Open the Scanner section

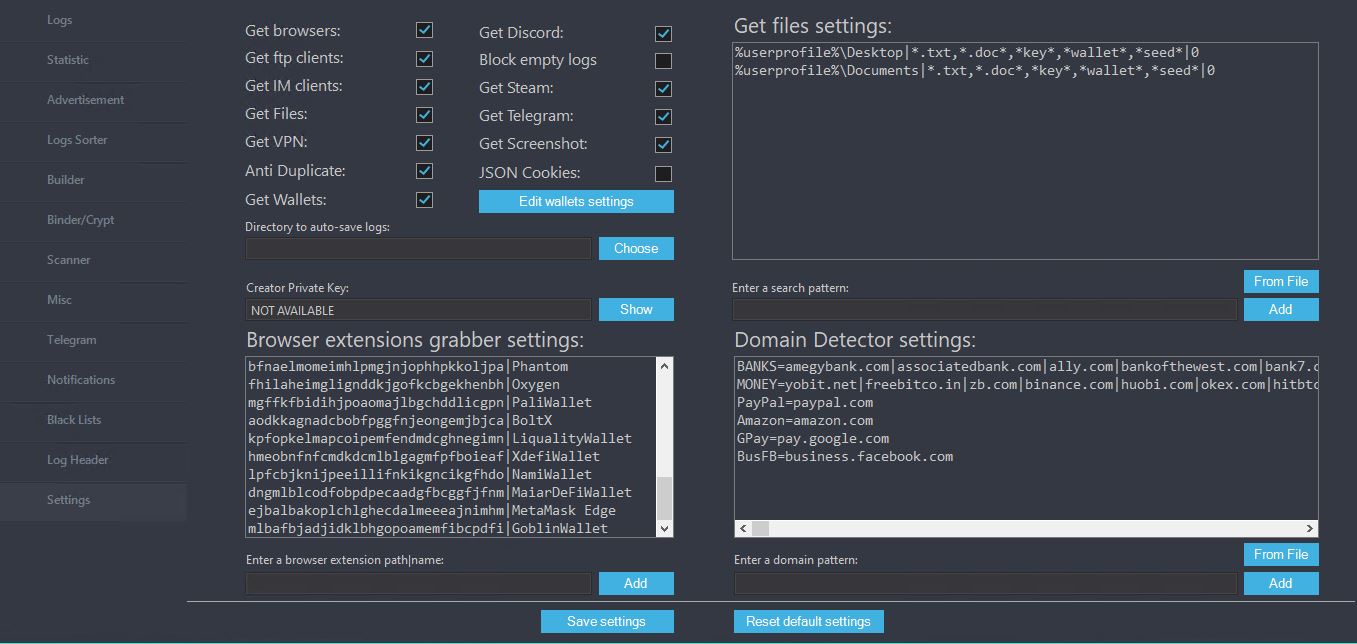[93, 260]
